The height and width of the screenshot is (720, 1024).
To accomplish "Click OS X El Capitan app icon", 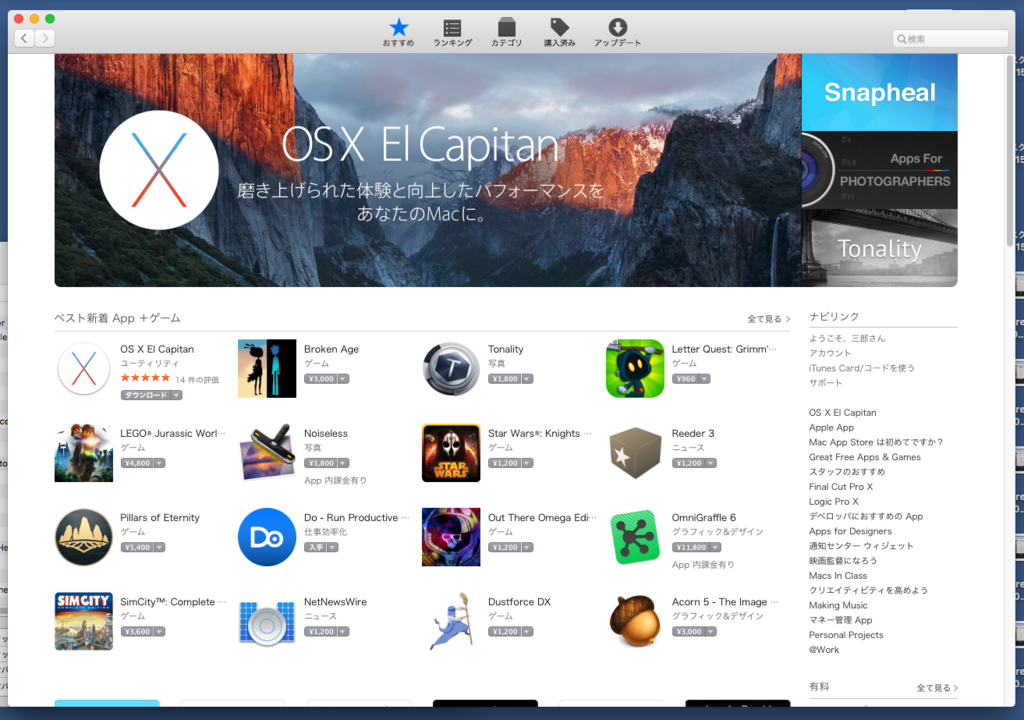I will click(84, 368).
